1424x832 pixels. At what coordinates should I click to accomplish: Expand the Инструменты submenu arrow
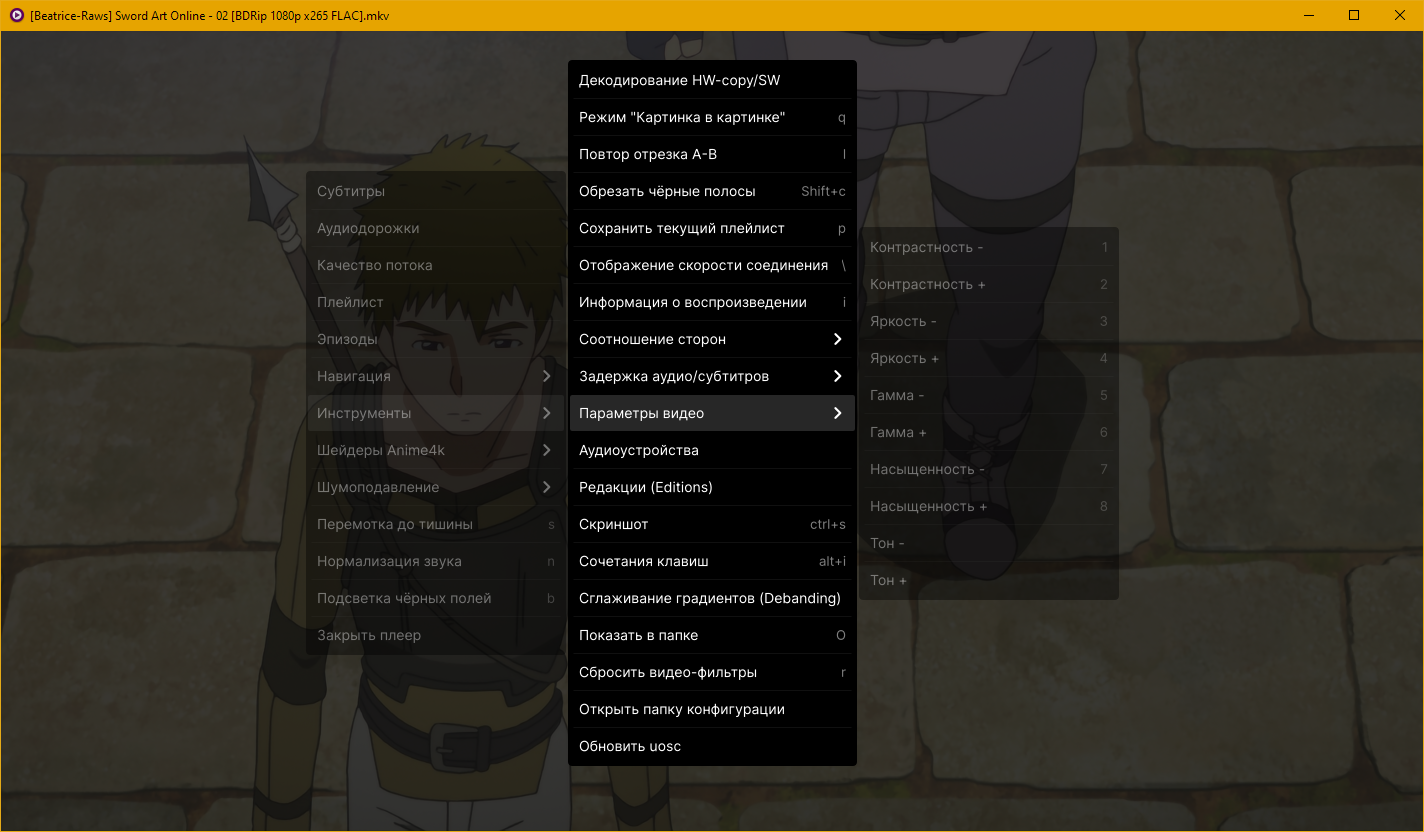coord(547,413)
